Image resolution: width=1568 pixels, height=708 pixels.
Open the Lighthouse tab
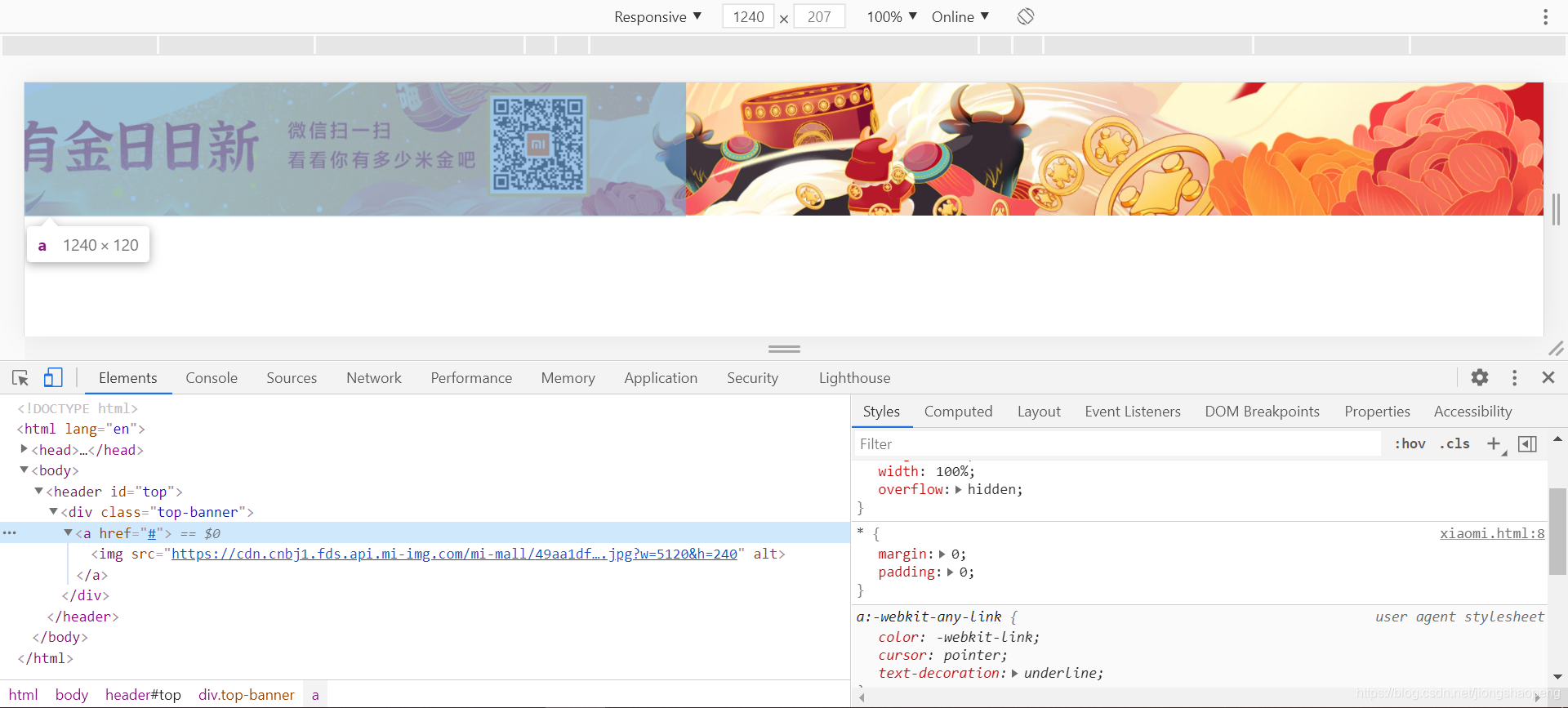tap(854, 378)
